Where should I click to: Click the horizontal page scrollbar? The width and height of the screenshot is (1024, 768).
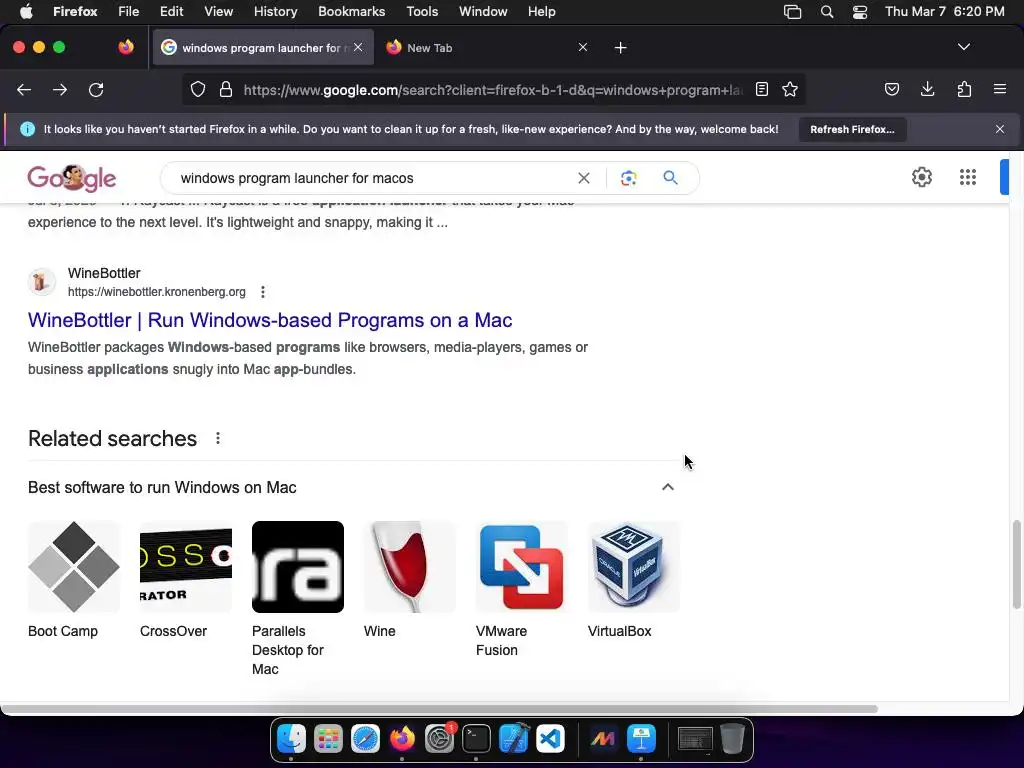coord(439,709)
